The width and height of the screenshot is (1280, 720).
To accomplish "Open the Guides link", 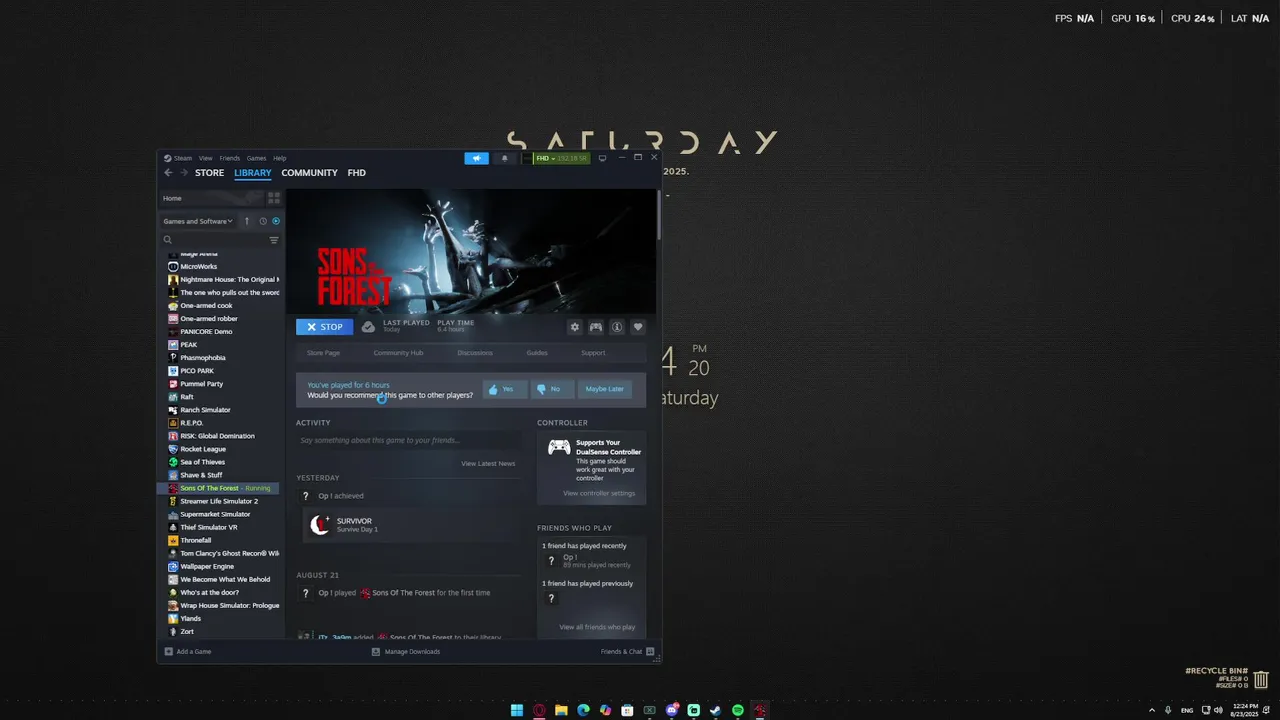I will pos(537,353).
